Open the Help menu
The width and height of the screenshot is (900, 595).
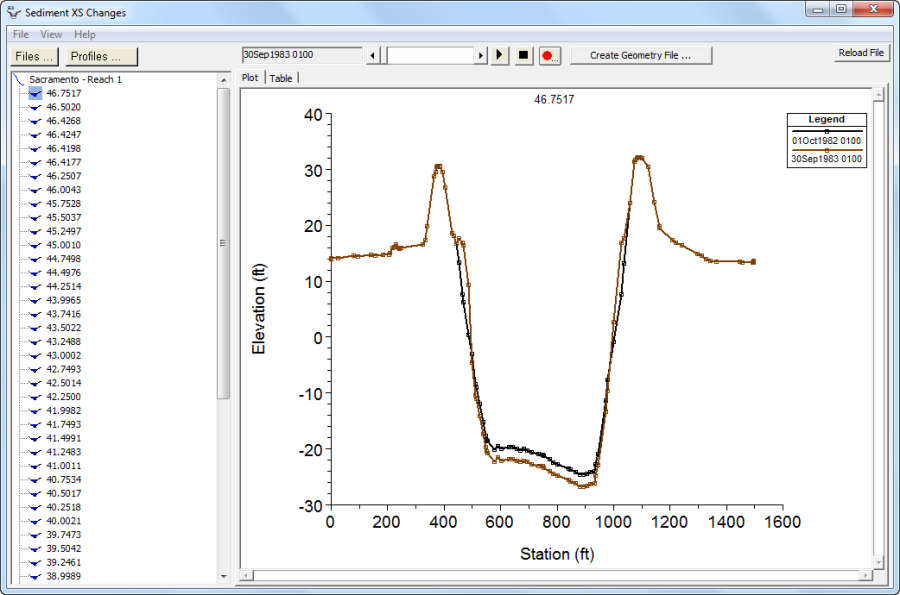point(85,34)
